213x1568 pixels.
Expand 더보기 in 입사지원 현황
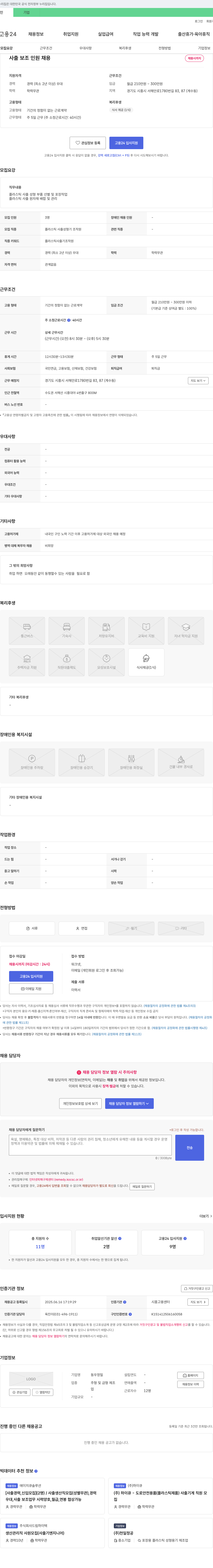pos(206,1216)
